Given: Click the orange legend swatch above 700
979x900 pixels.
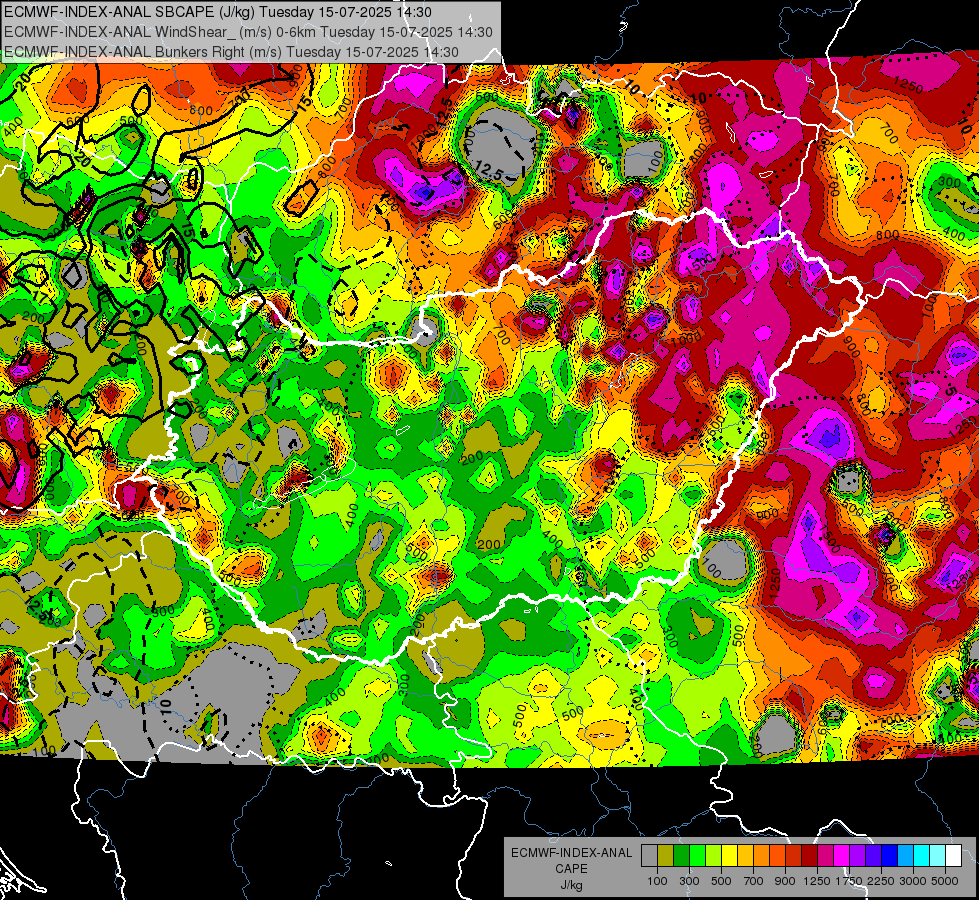Looking at the screenshot, I should 762,856.
